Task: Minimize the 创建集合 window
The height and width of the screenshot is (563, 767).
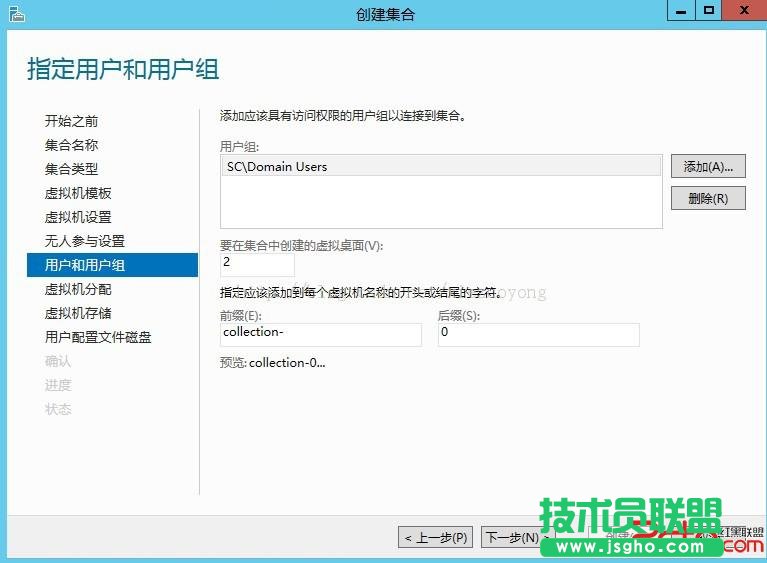Action: point(681,10)
